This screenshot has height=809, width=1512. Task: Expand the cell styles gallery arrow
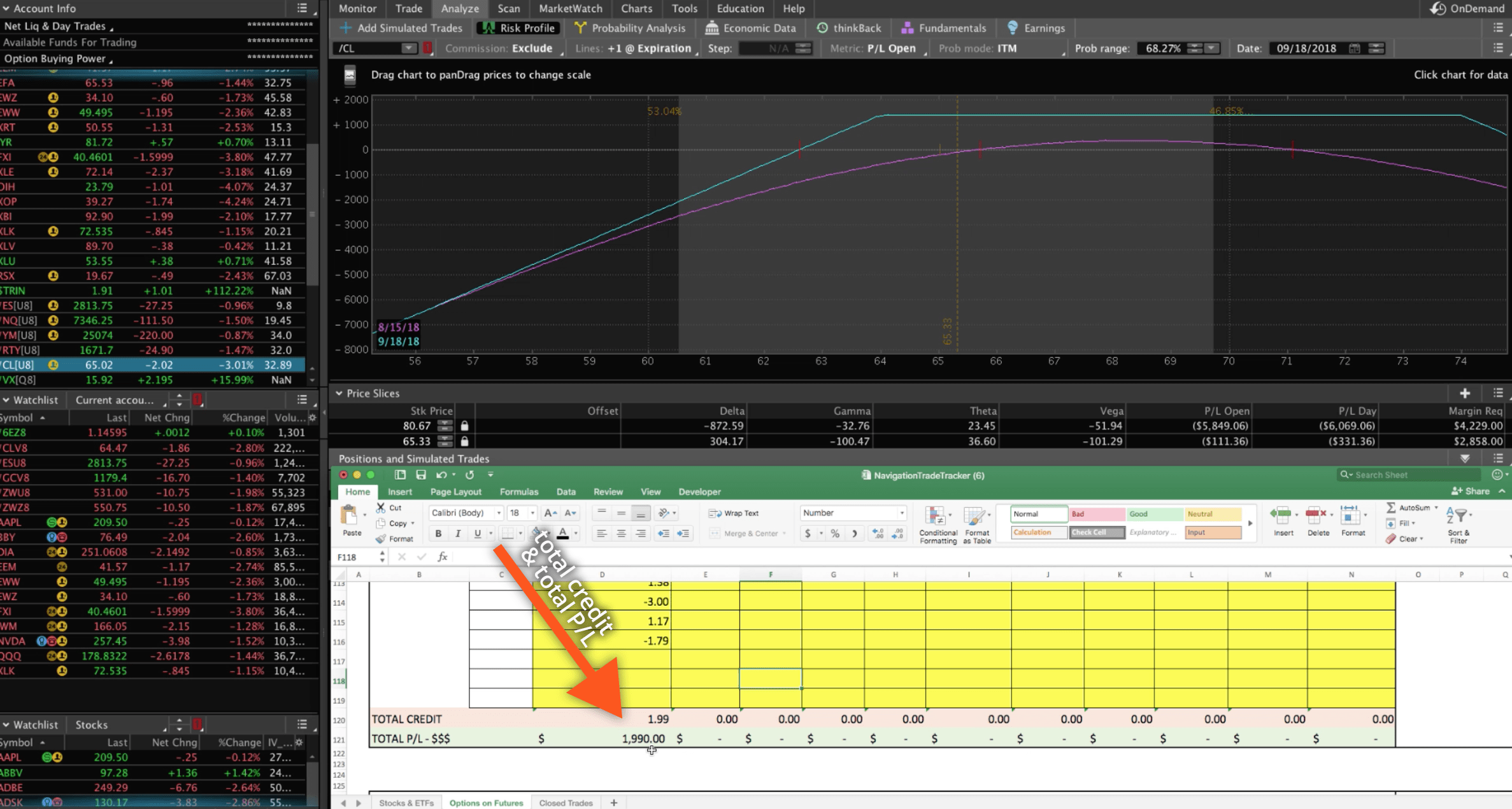pos(1250,523)
